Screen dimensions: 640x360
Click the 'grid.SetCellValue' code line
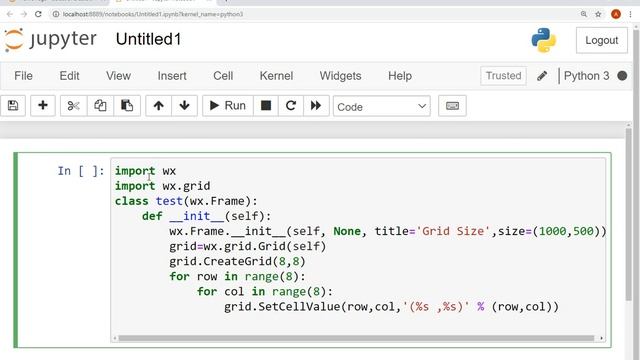point(391,307)
